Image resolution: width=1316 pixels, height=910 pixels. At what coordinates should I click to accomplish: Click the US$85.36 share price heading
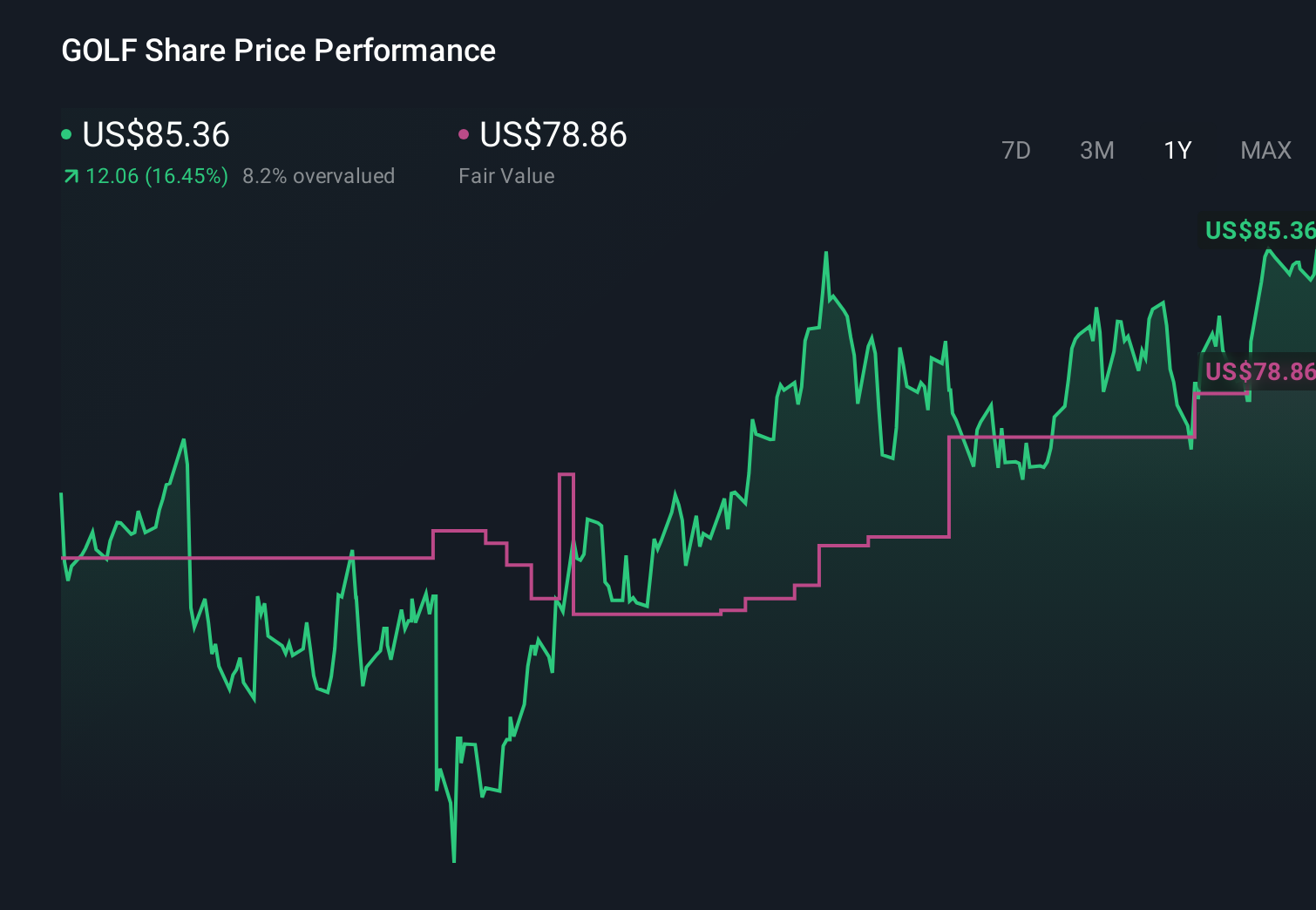(x=156, y=135)
